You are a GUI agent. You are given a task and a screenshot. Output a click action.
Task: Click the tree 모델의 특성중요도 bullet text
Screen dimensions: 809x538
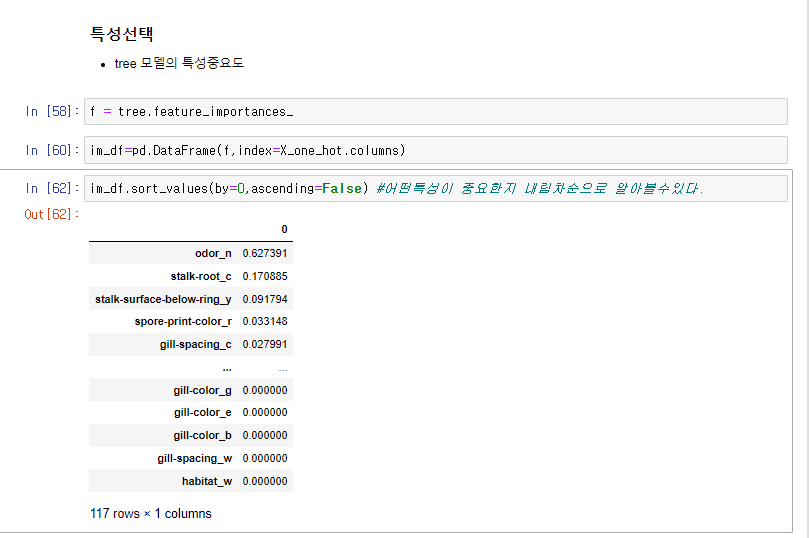coord(179,63)
